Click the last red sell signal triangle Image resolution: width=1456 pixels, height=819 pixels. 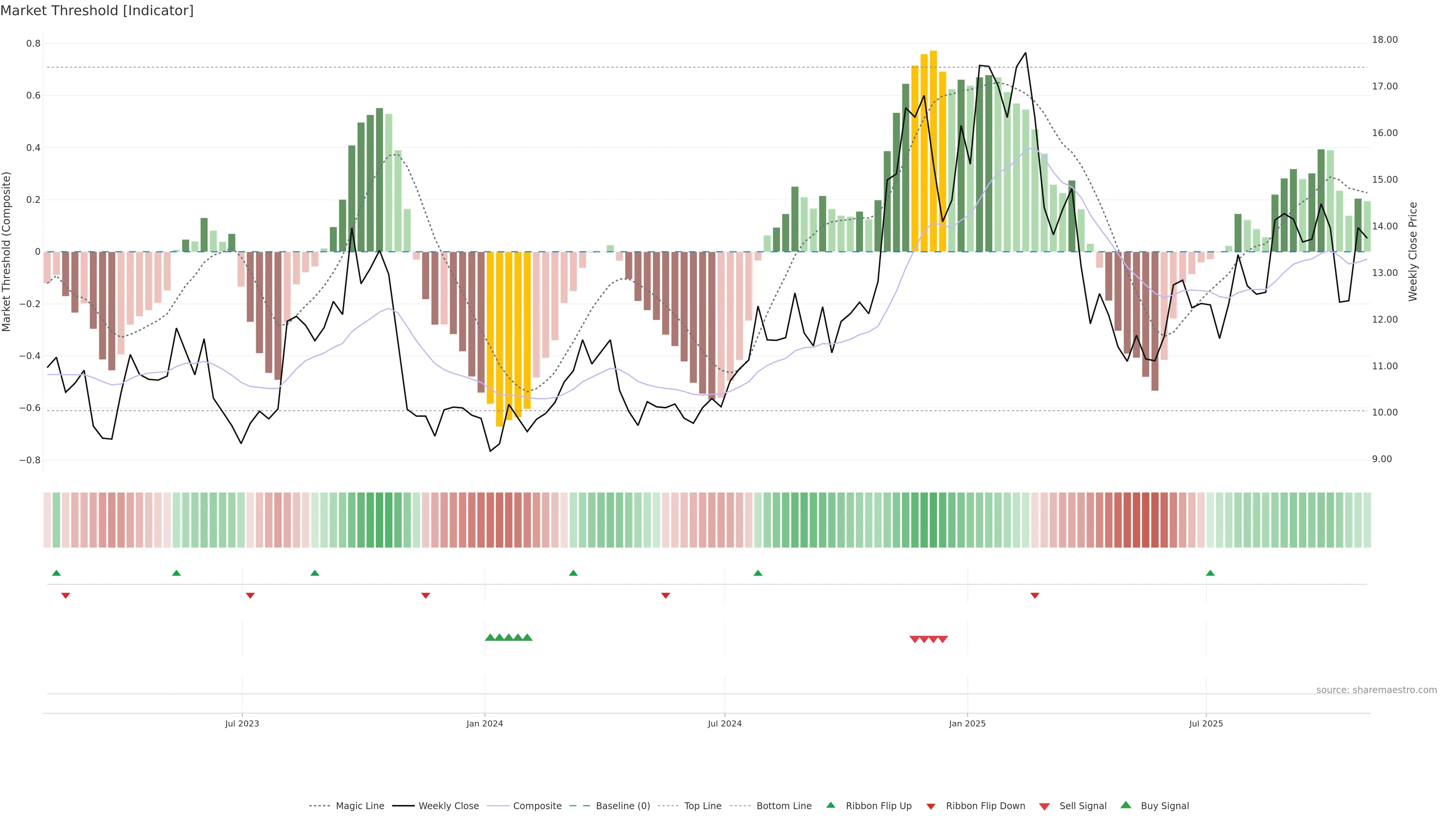(x=943, y=639)
